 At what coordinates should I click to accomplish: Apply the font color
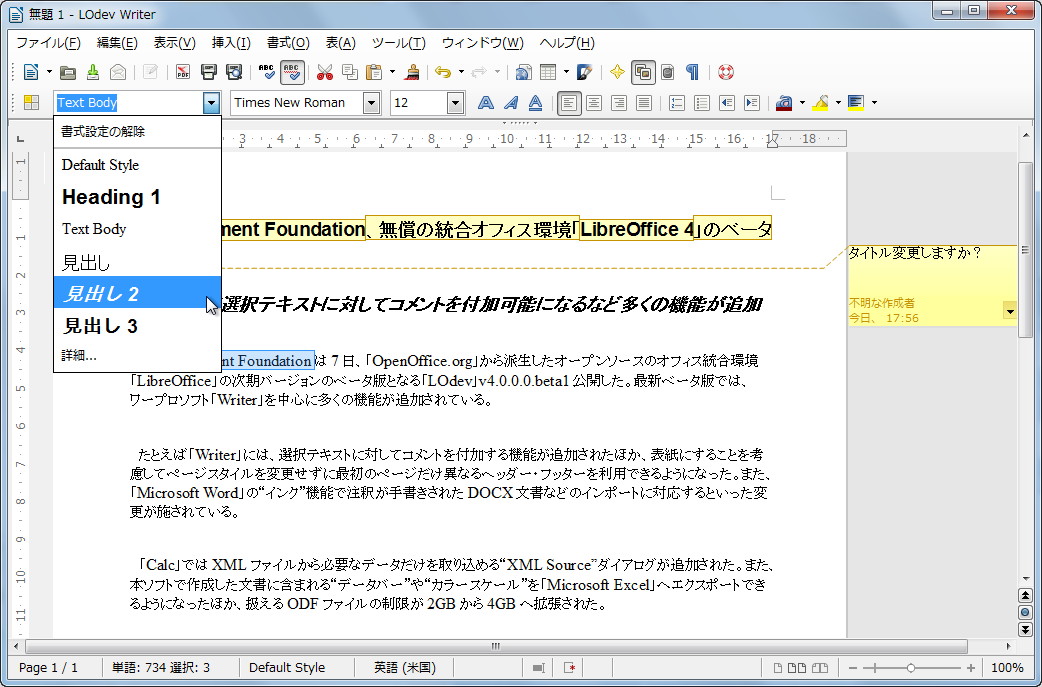784,102
